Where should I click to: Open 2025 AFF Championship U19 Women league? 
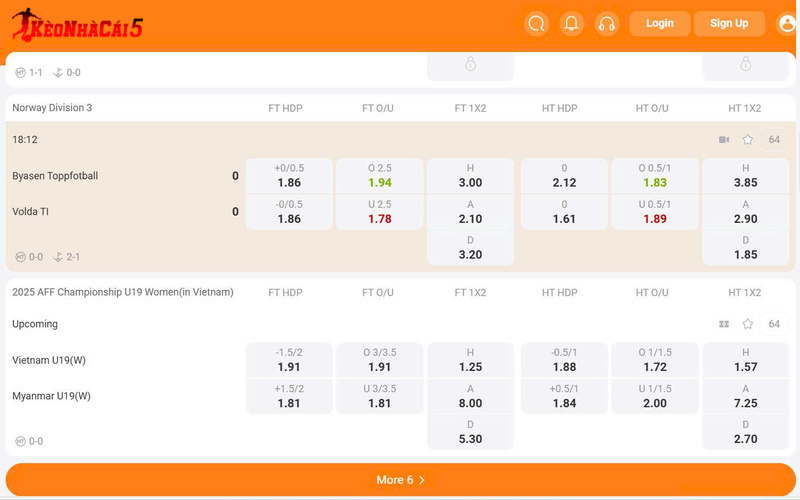(x=122, y=292)
